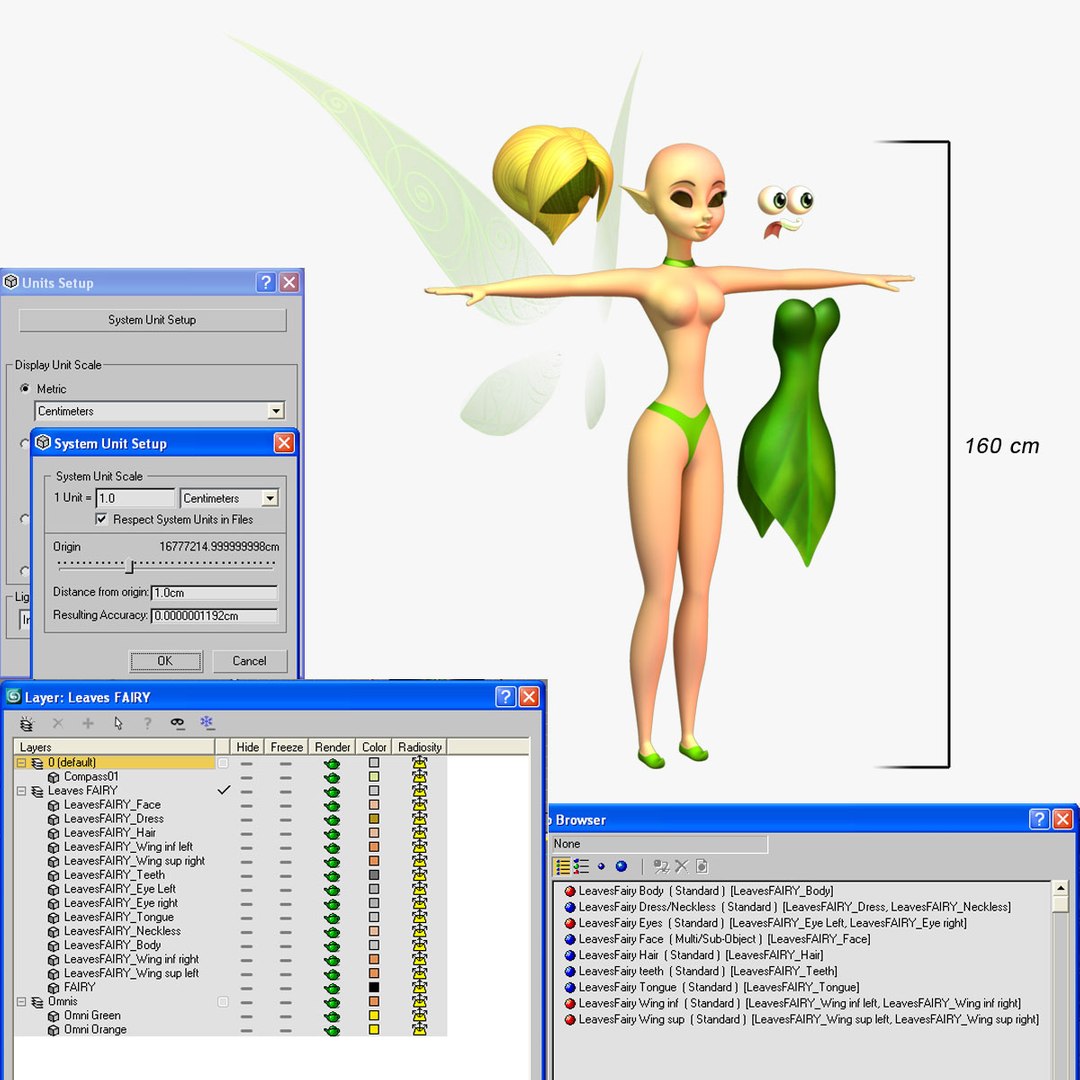This screenshot has height=1080, width=1080.
Task: Click blue material sphere for LeavesFairy Face
Action: coord(570,939)
